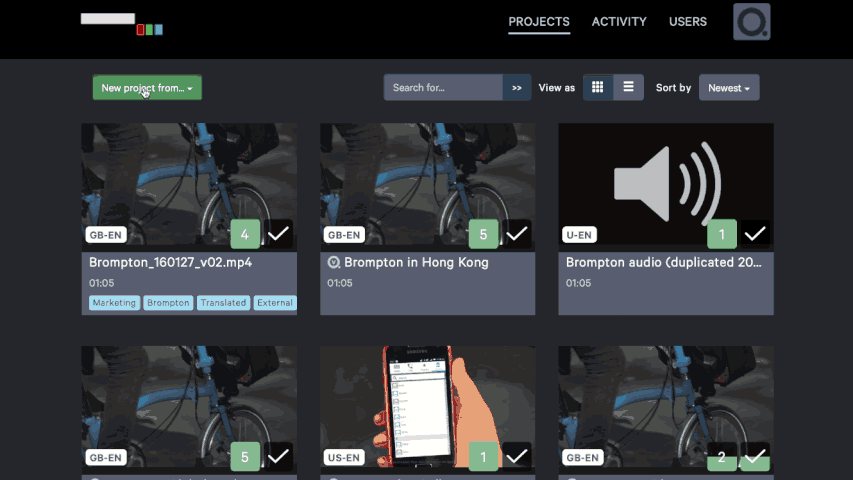Screen dimensions: 853x480
Task: Click 01:05 duration under Brompton audio
Action: pyautogui.click(x=578, y=283)
